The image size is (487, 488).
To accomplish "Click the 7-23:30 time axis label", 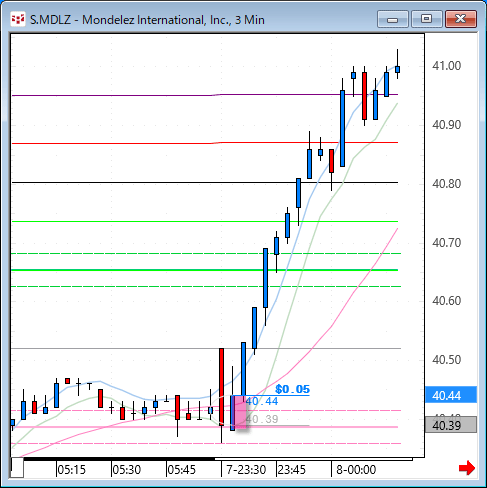I will click(x=246, y=470).
